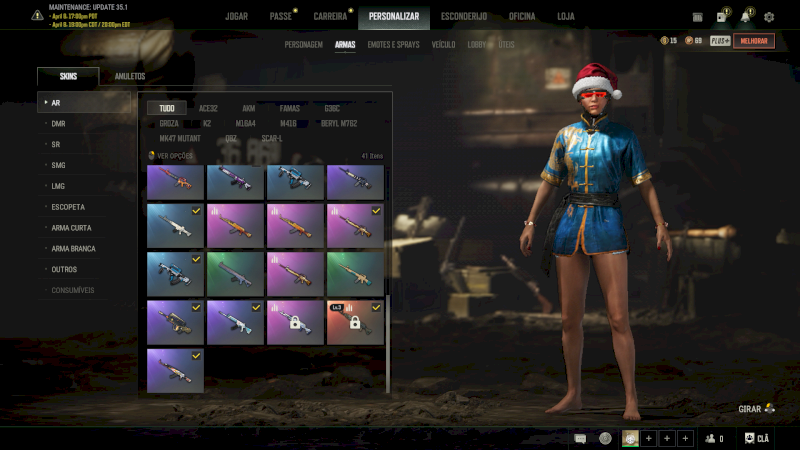
Task: Toggle checkmark on the last-row AKM skin
Action: point(196,356)
